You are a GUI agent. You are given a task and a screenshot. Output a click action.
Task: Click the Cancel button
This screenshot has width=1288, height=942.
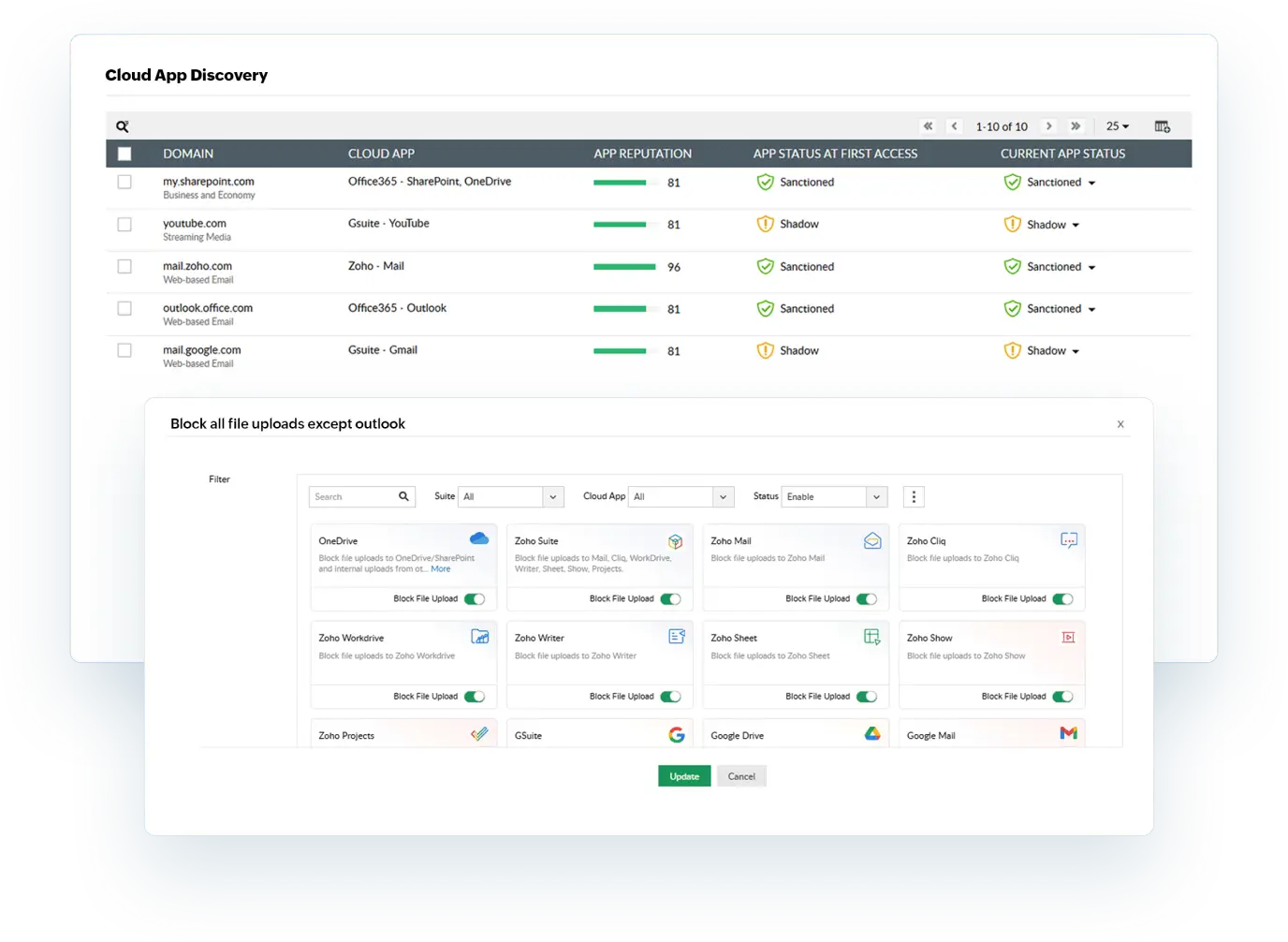(741, 776)
